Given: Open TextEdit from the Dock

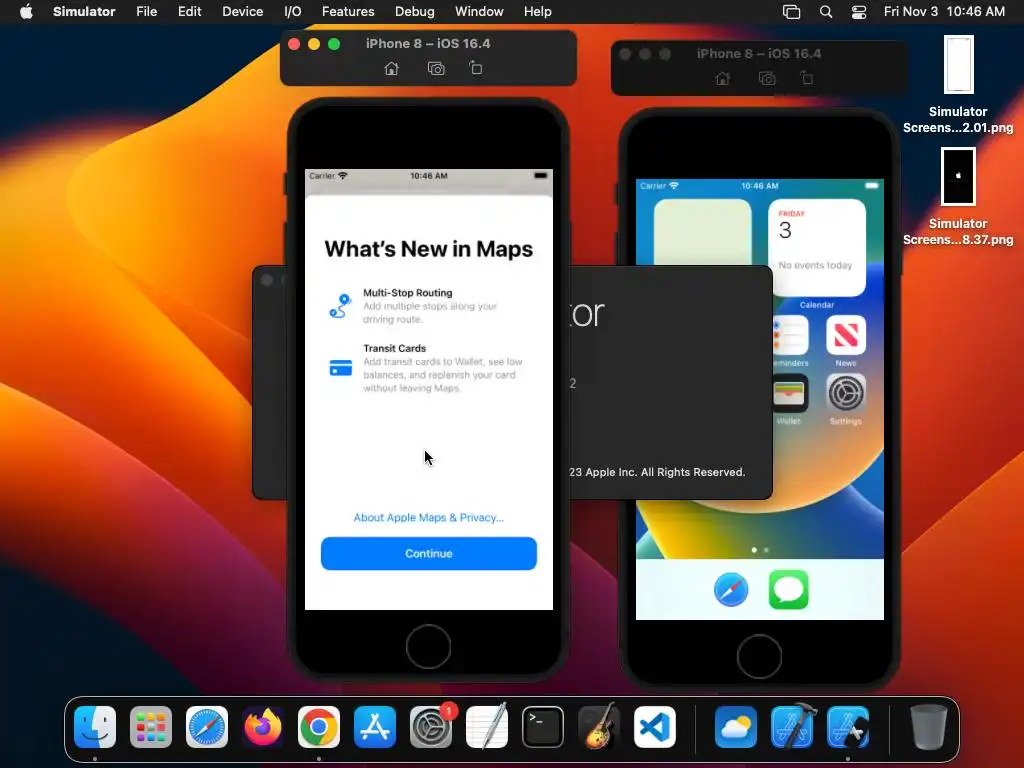Looking at the screenshot, I should click(x=487, y=727).
